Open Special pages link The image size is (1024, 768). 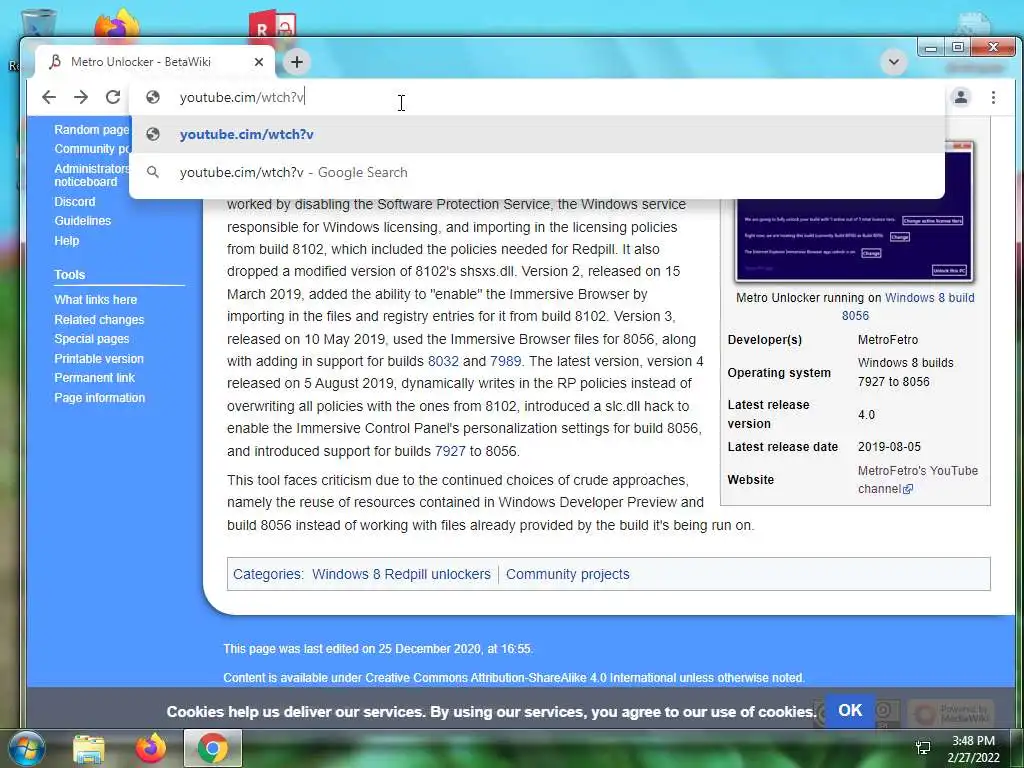point(91,339)
